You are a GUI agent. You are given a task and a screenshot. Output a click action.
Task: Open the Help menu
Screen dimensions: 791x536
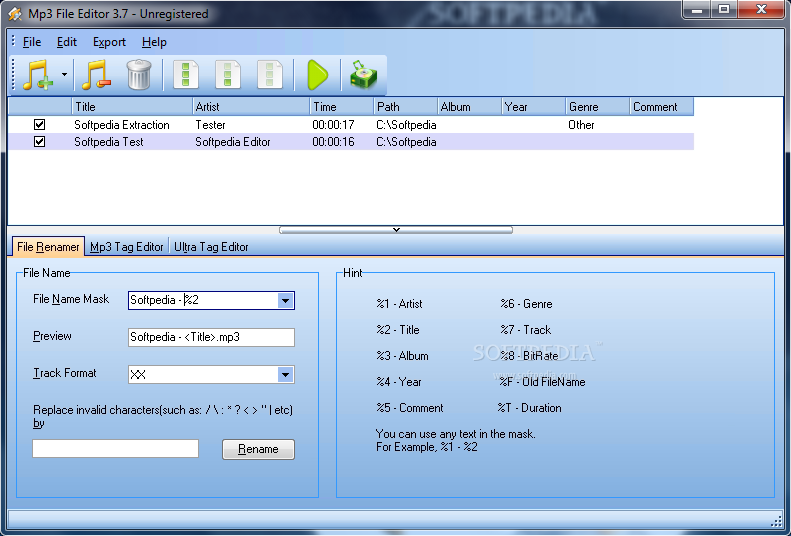(154, 42)
